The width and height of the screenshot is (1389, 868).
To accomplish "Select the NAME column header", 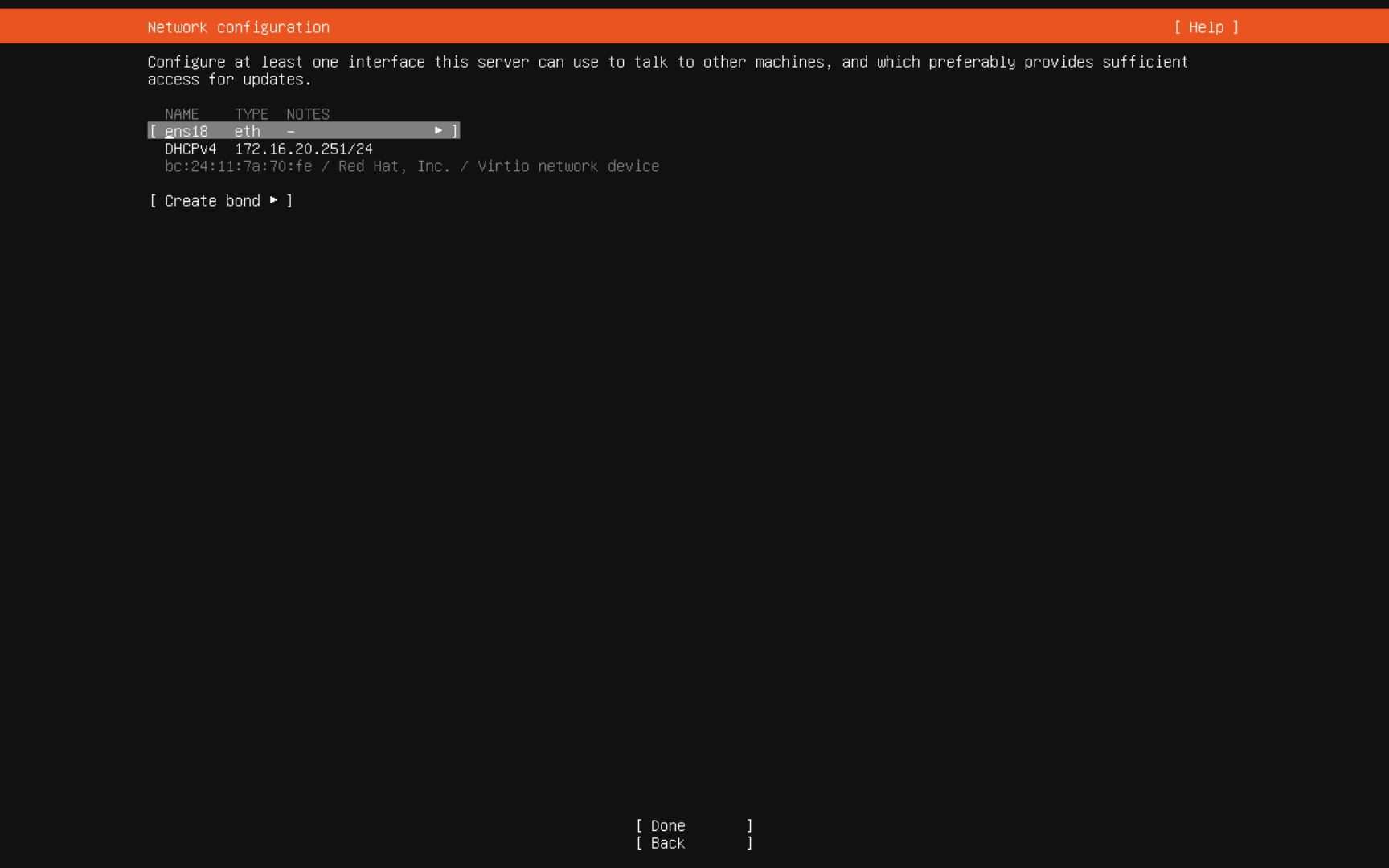I will (x=182, y=113).
